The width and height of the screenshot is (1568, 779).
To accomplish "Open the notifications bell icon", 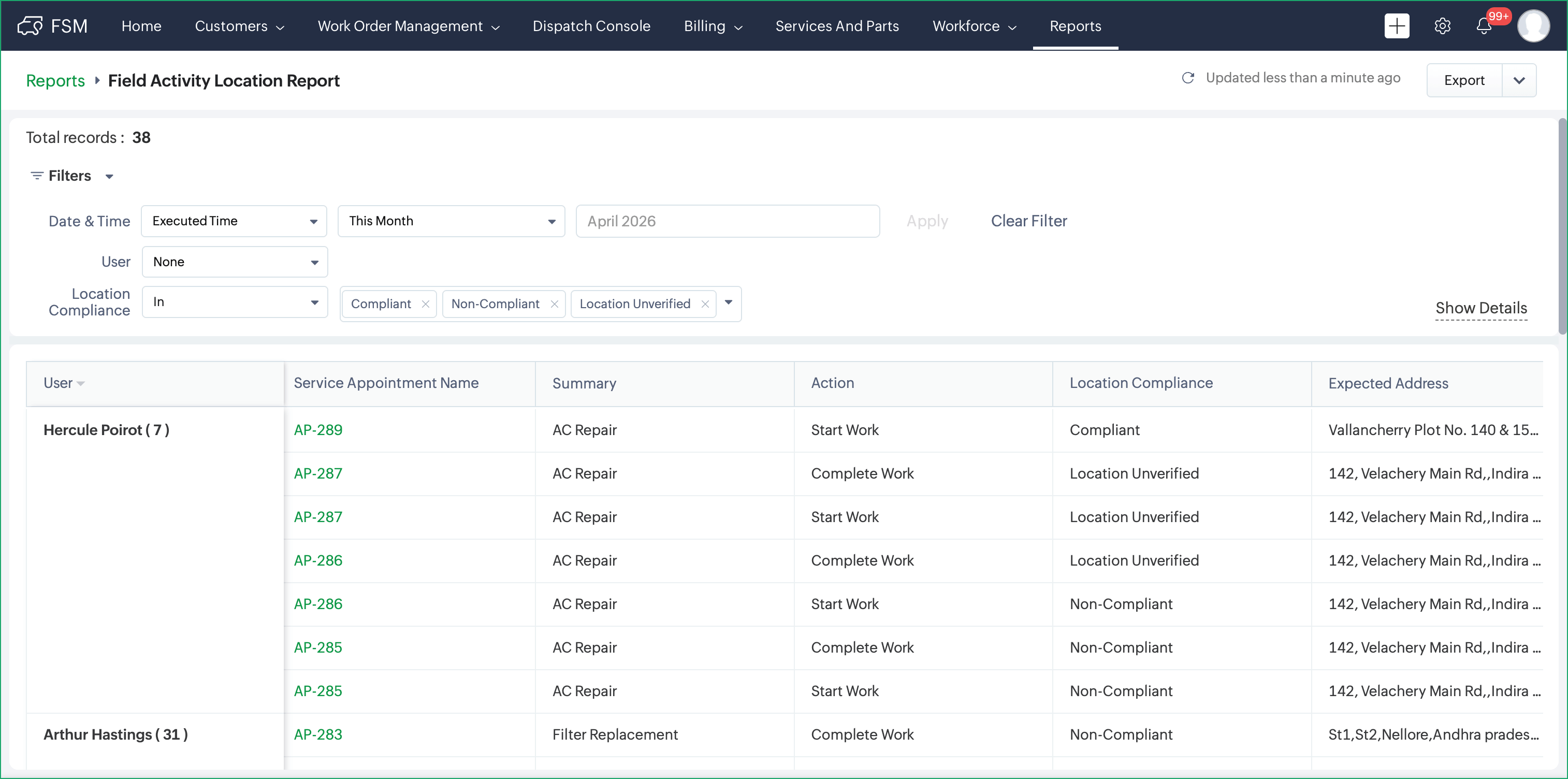I will click(1484, 26).
